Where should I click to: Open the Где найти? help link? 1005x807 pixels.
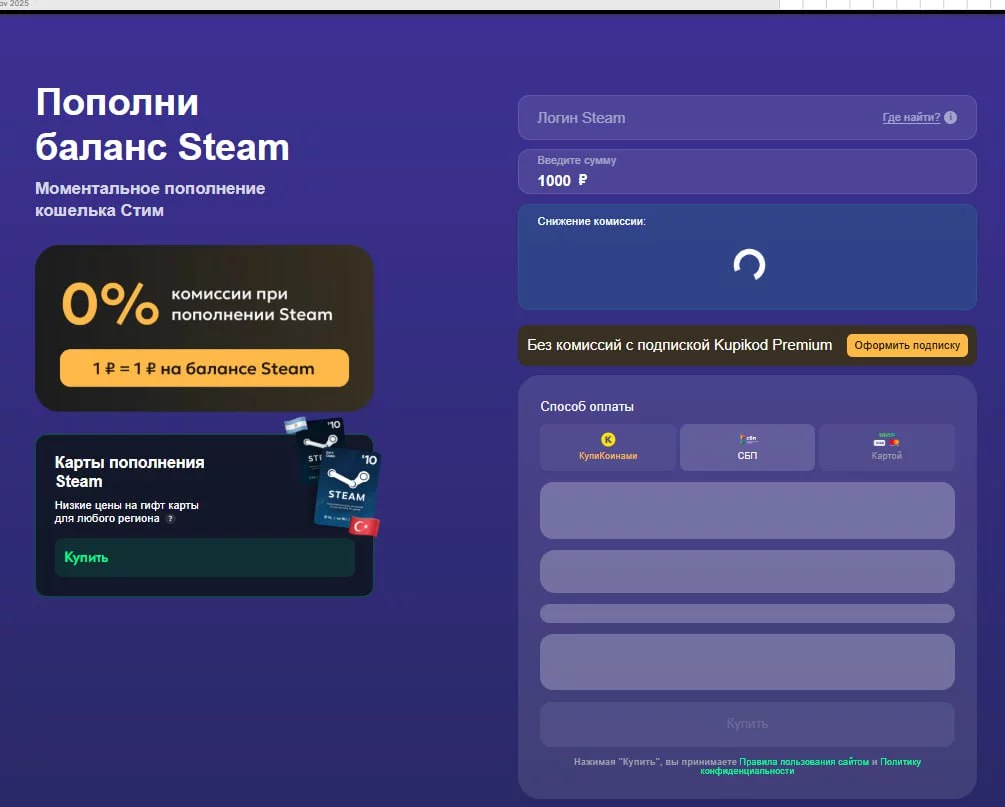[x=911, y=117]
